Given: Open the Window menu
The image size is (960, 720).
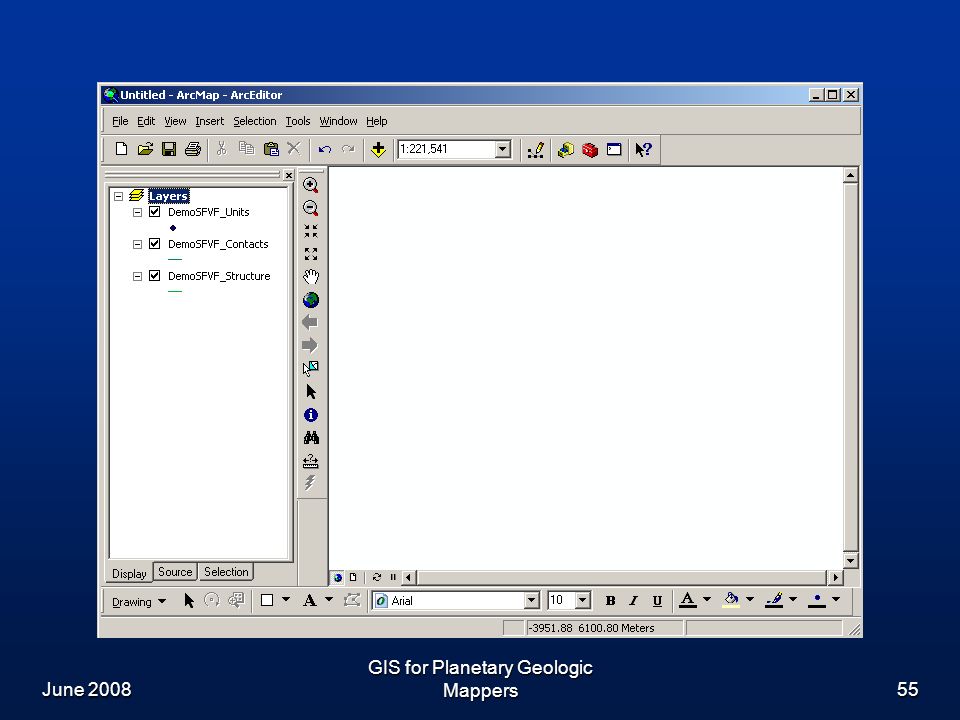Looking at the screenshot, I should pyautogui.click(x=338, y=121).
